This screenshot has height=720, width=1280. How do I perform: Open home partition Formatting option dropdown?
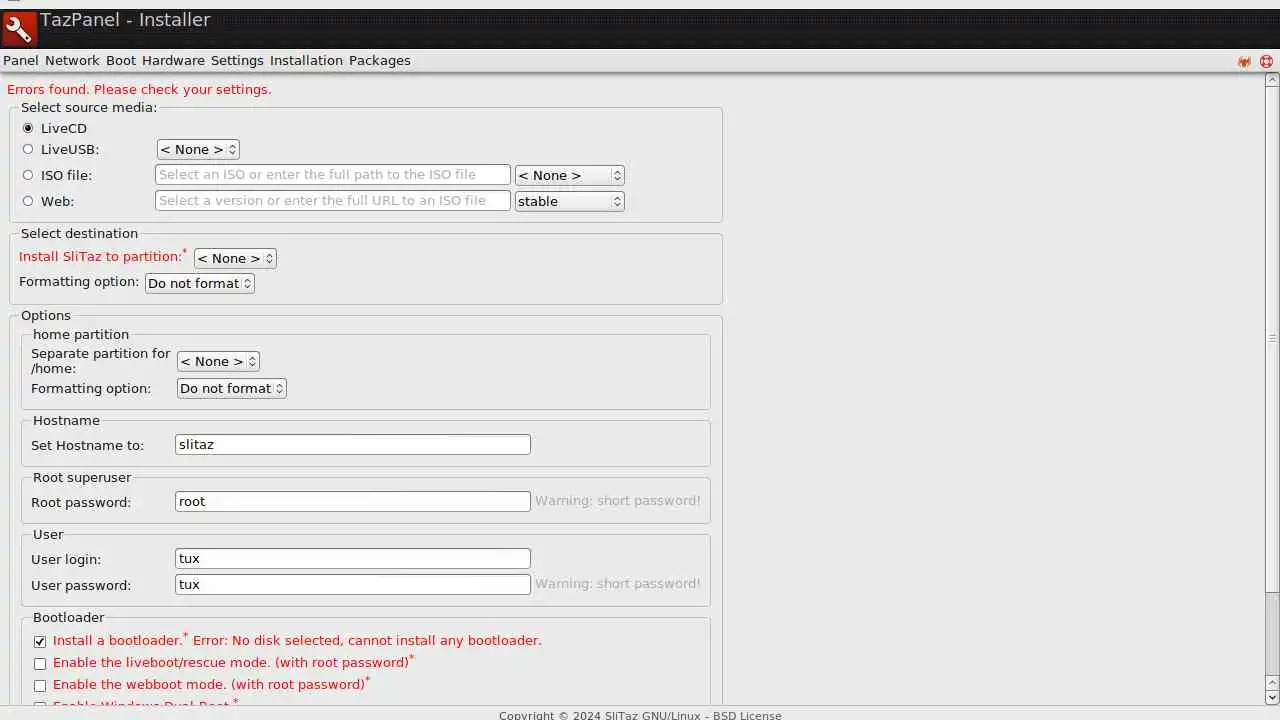tap(232, 388)
